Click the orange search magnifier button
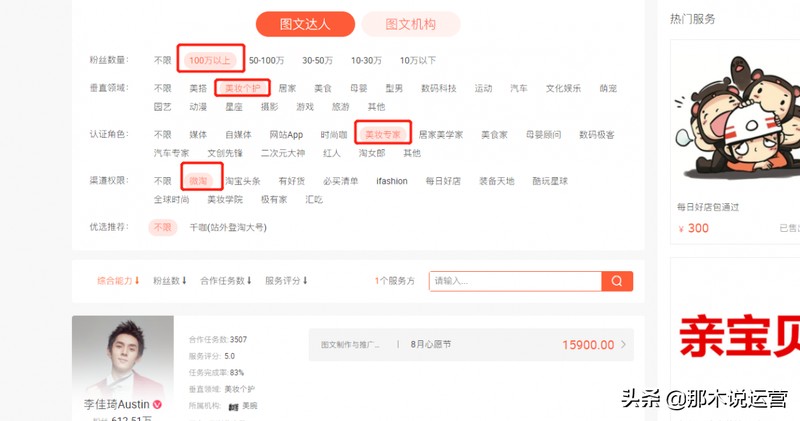The height and width of the screenshot is (421, 800). coord(617,281)
